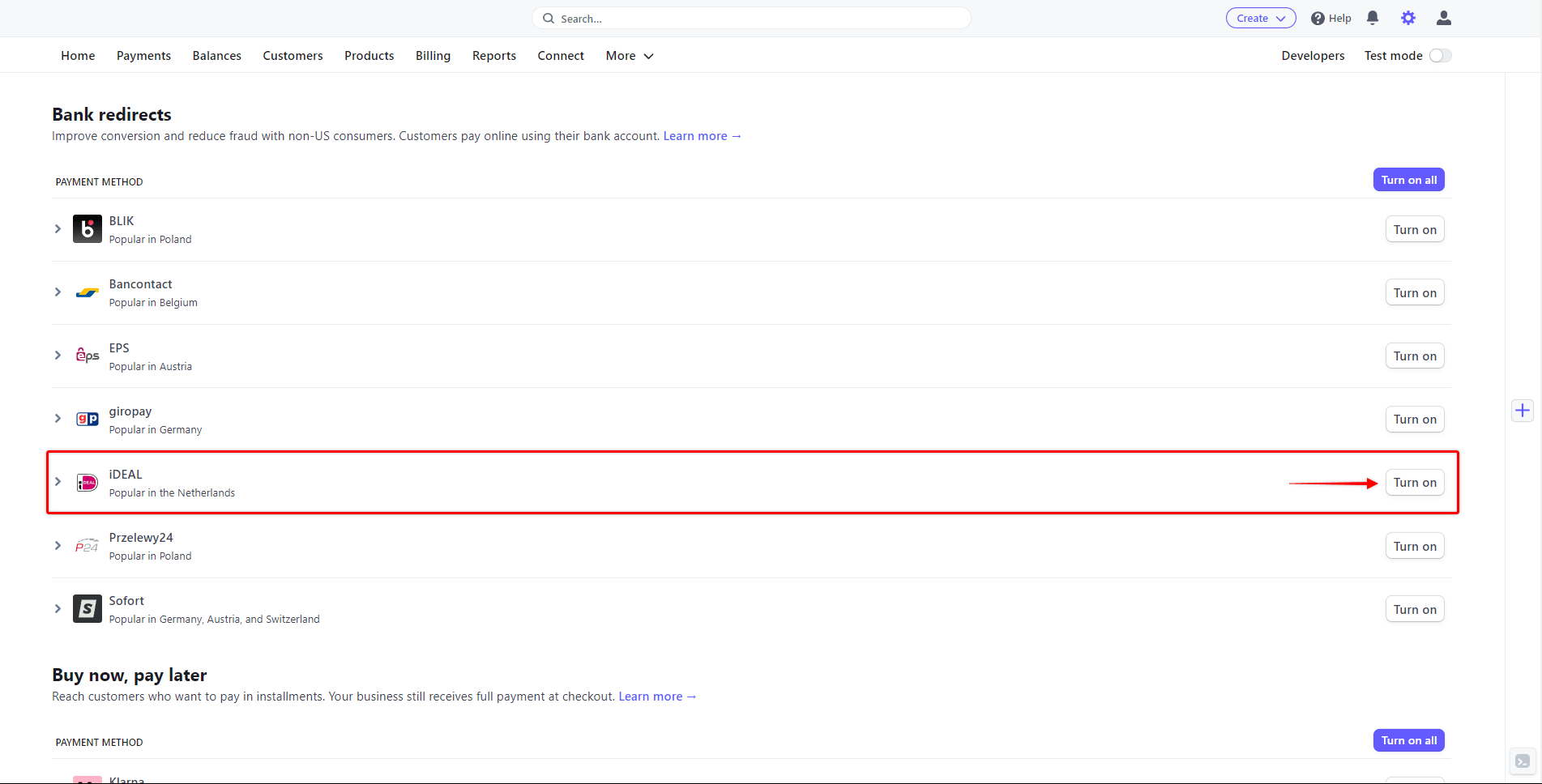Open the Billing section
The width and height of the screenshot is (1542, 784).
coord(433,55)
